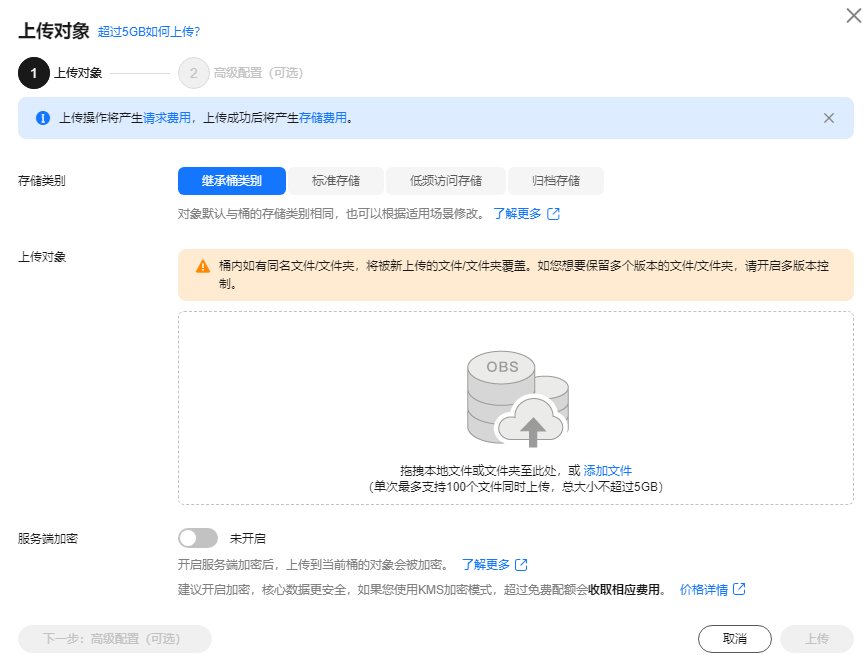
Task: Open the 请求费用 link
Action: [x=167, y=118]
